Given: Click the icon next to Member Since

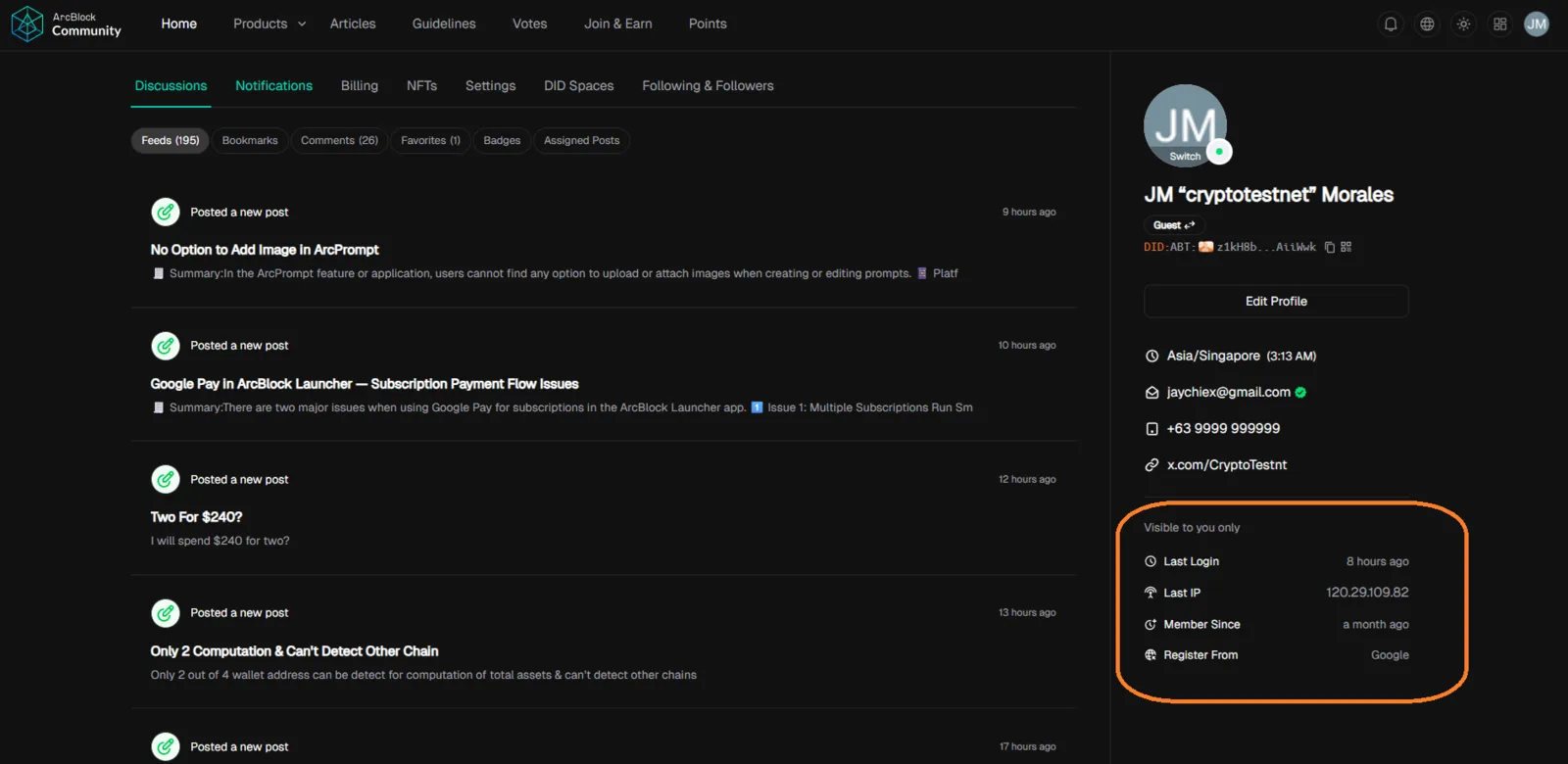Looking at the screenshot, I should click(x=1151, y=624).
